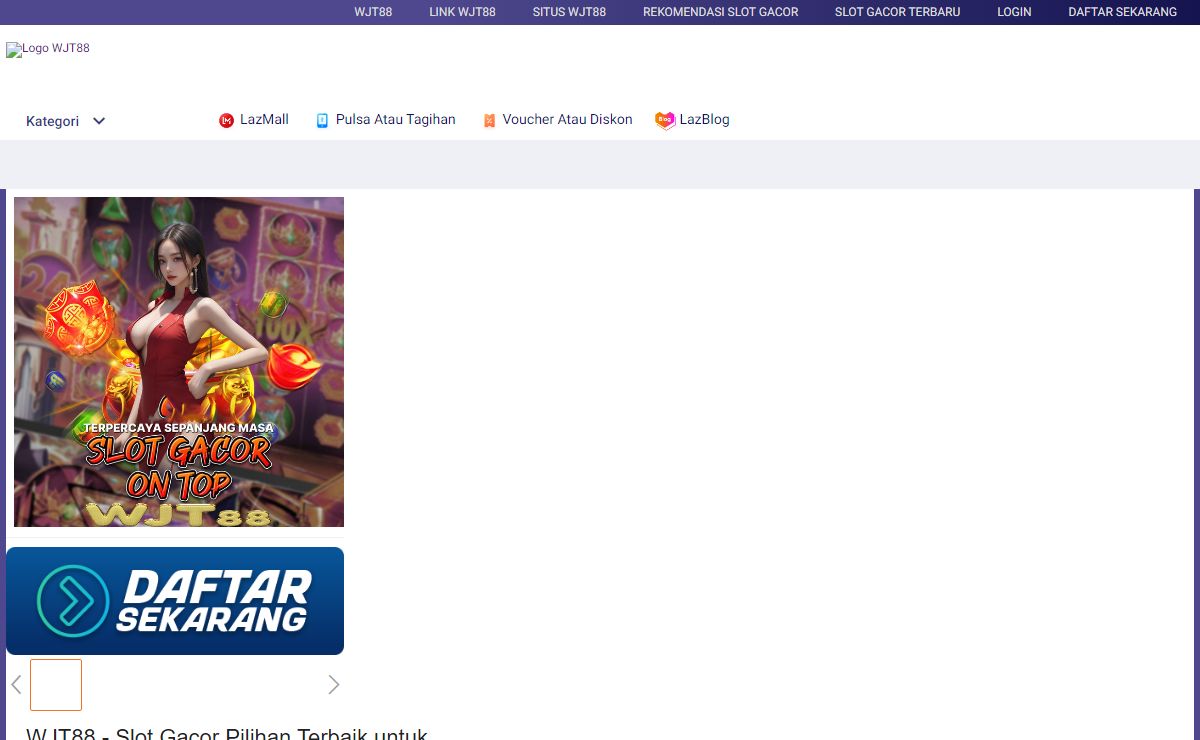
Task: Open REKOMENDASI SLOT GACOR menu item
Action: tap(720, 12)
